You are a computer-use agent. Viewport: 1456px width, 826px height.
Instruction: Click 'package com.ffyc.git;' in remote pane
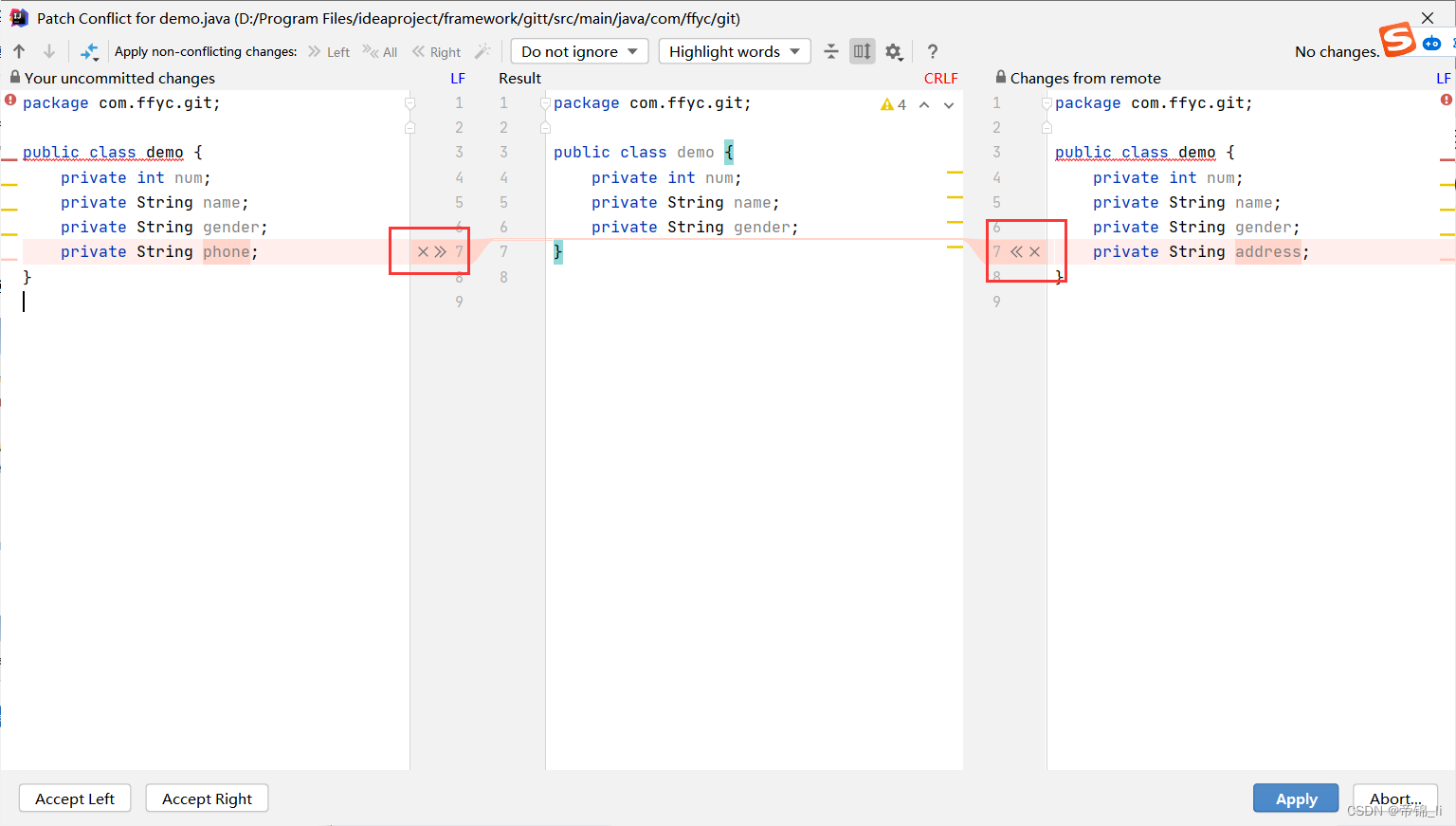tap(1154, 102)
